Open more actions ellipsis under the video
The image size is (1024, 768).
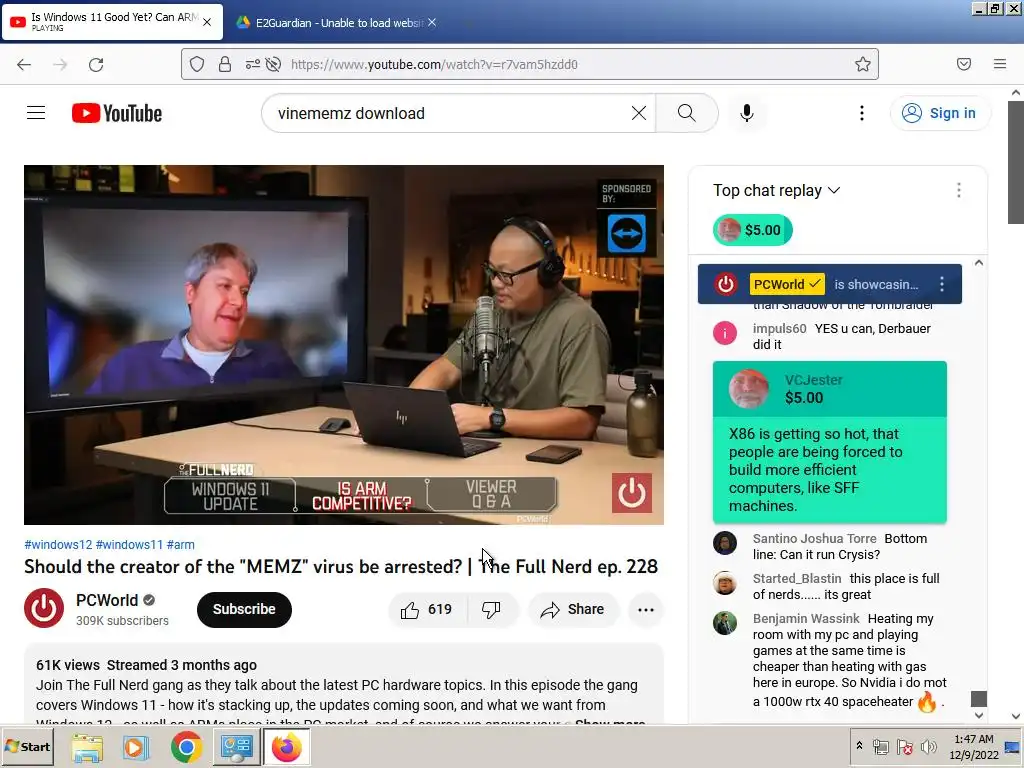click(x=646, y=610)
